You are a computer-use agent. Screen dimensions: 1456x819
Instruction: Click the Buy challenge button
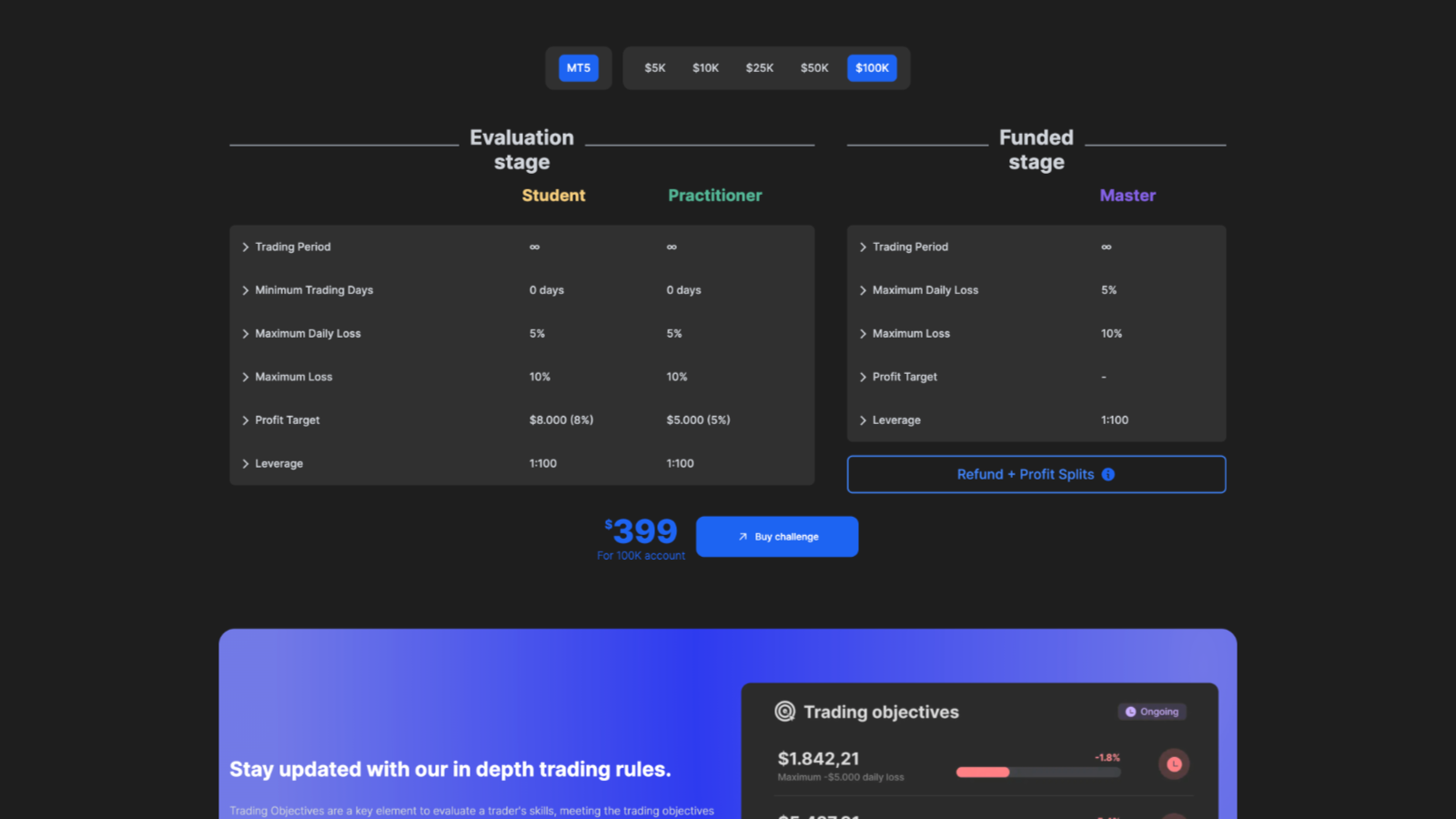tap(777, 537)
